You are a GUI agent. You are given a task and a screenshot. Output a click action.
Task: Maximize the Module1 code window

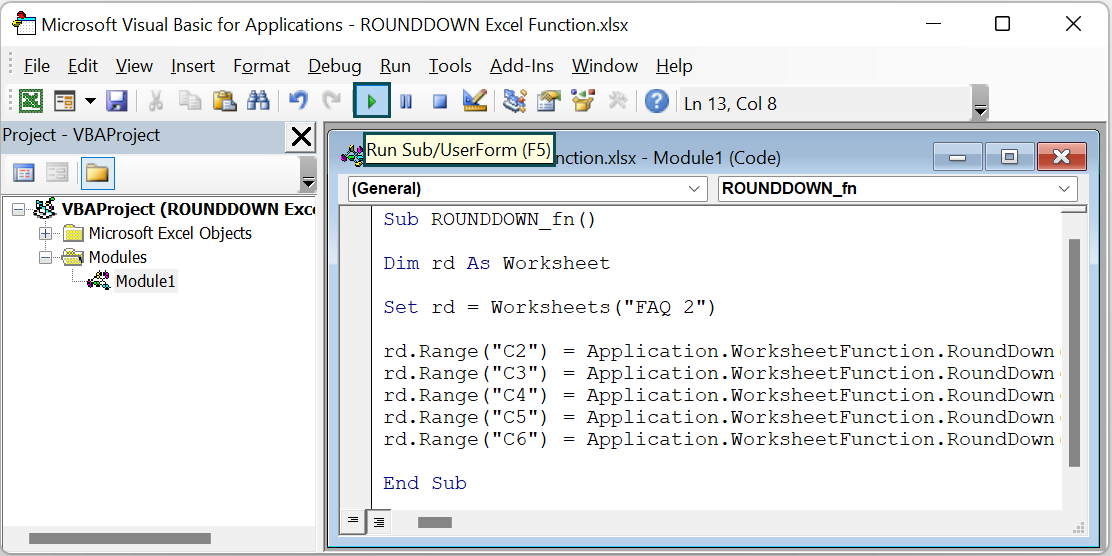(x=1009, y=157)
